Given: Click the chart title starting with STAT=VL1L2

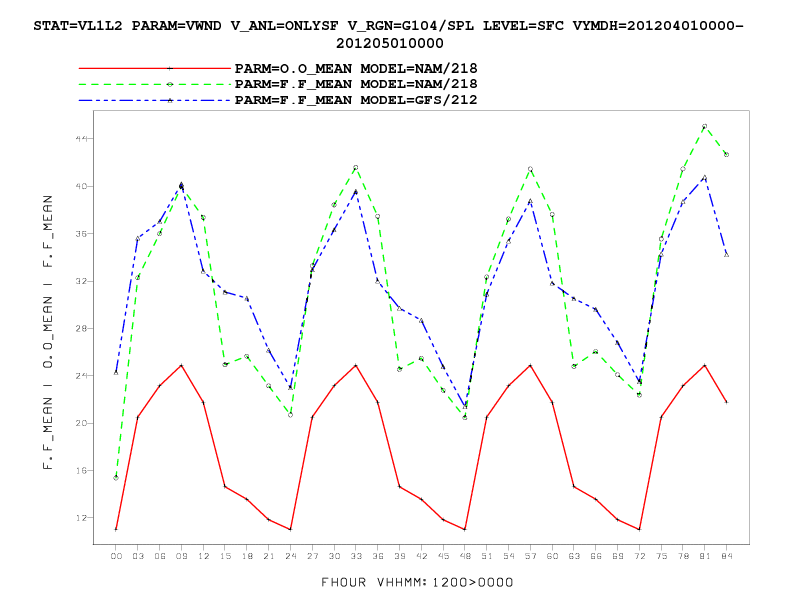Looking at the screenshot, I should tap(388, 34).
